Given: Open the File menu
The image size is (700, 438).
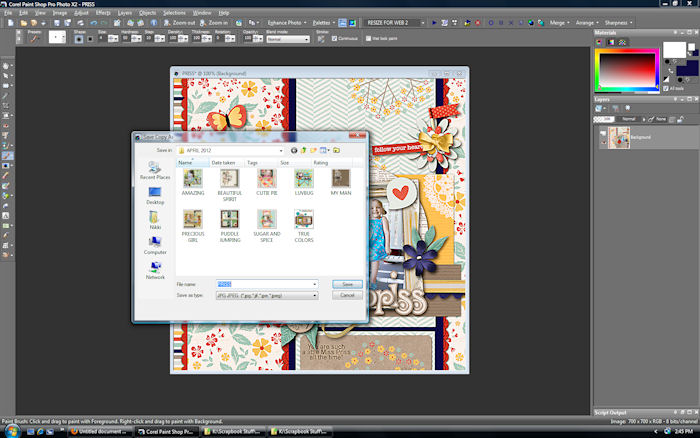Looking at the screenshot, I should [x=8, y=13].
